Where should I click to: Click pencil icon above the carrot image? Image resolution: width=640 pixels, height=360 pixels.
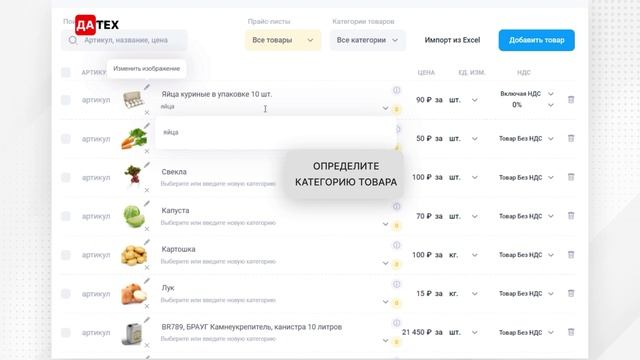pyautogui.click(x=147, y=126)
